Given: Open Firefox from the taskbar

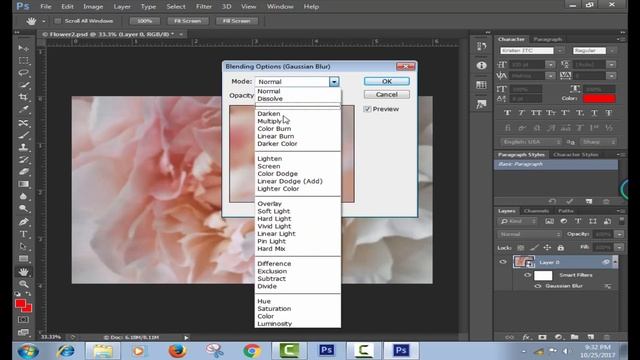Looking at the screenshot, I should coord(177,351).
